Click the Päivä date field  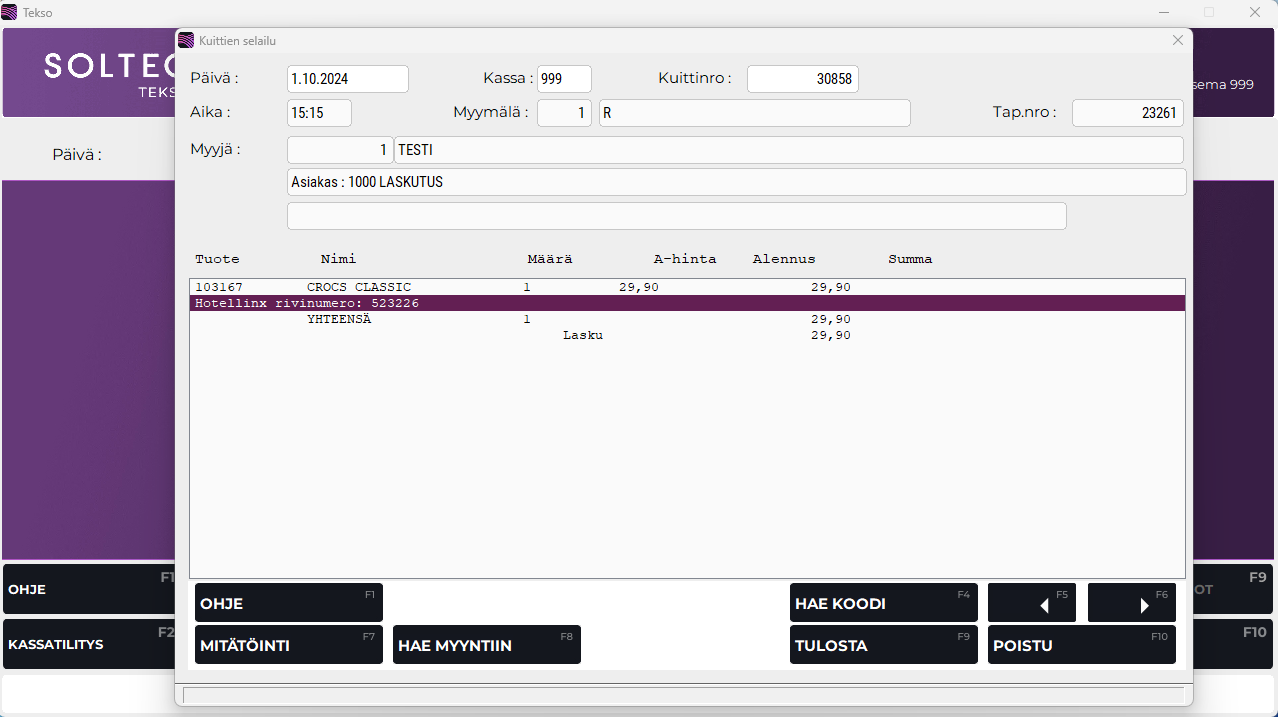347,79
